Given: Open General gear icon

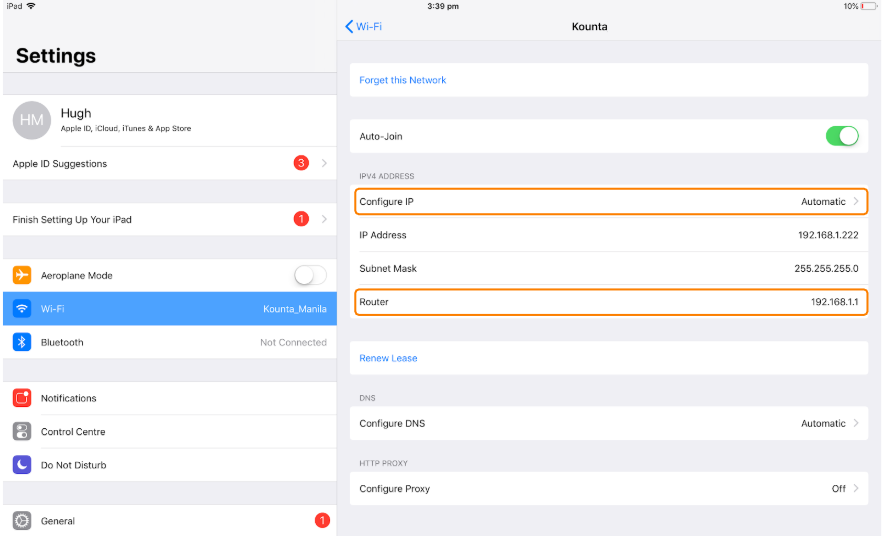Looking at the screenshot, I should click(22, 521).
